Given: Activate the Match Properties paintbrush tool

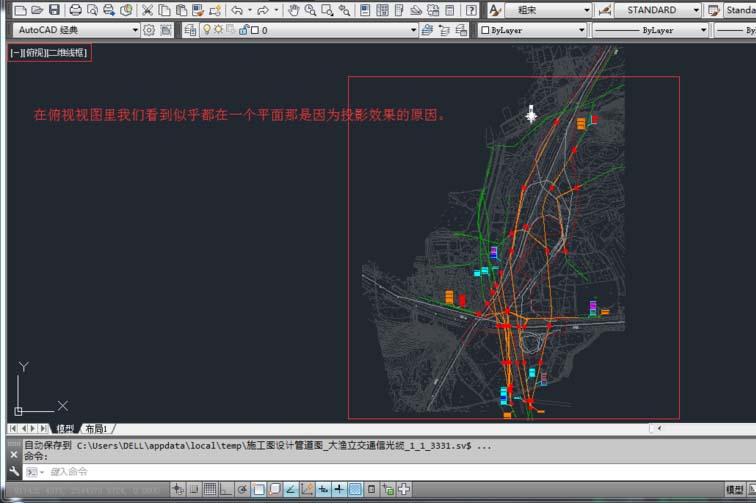Looking at the screenshot, I should click(198, 10).
